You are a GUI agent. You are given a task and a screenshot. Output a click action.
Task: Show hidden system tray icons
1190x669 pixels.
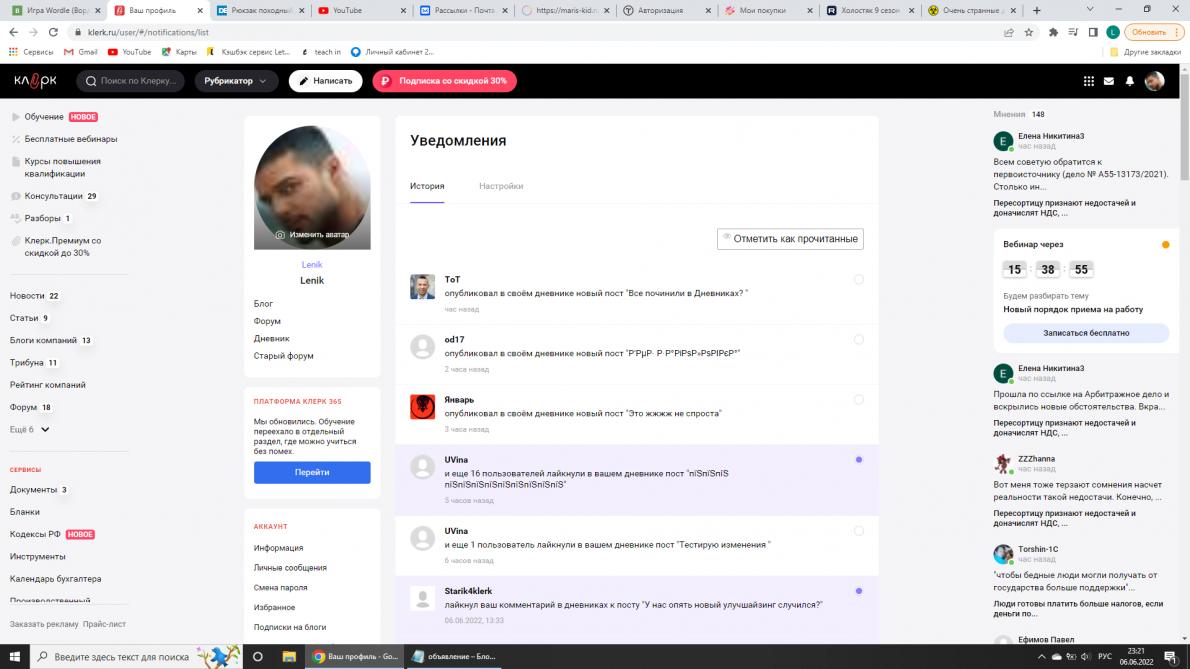[1041, 657]
